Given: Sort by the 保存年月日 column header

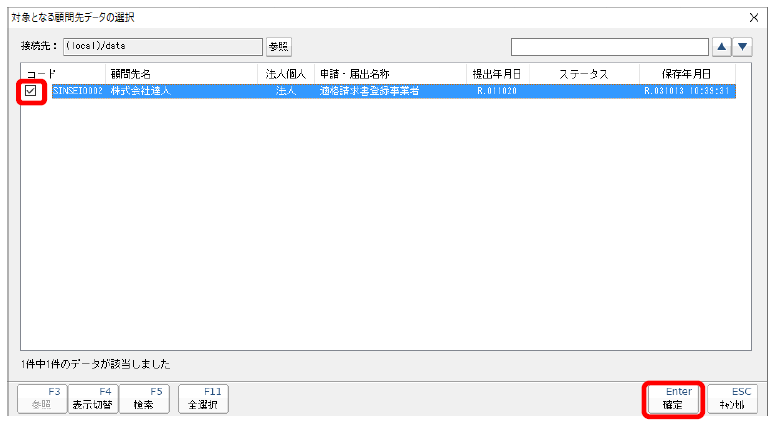Looking at the screenshot, I should click(687, 74).
